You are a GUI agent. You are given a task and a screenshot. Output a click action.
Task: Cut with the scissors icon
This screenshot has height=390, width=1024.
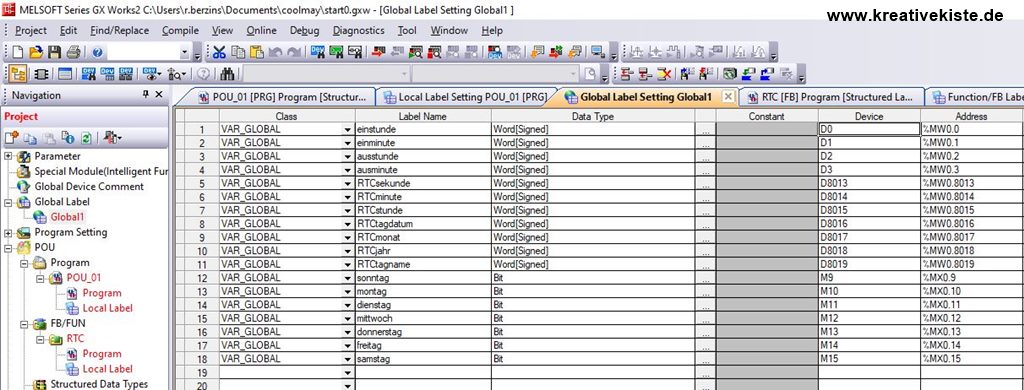coord(219,52)
